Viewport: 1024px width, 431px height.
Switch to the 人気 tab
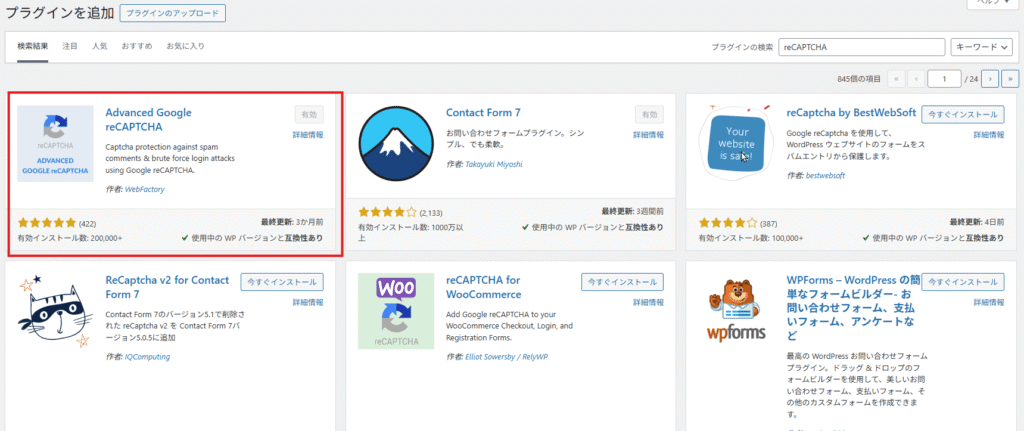(100, 46)
